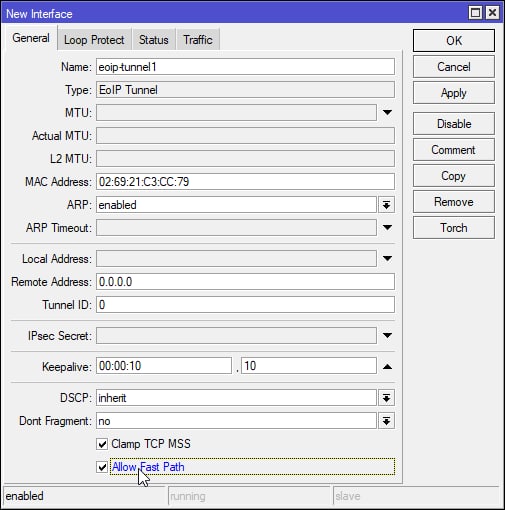Click the Type field showing EoIP Tunnel
The width and height of the screenshot is (505, 510).
click(x=245, y=90)
